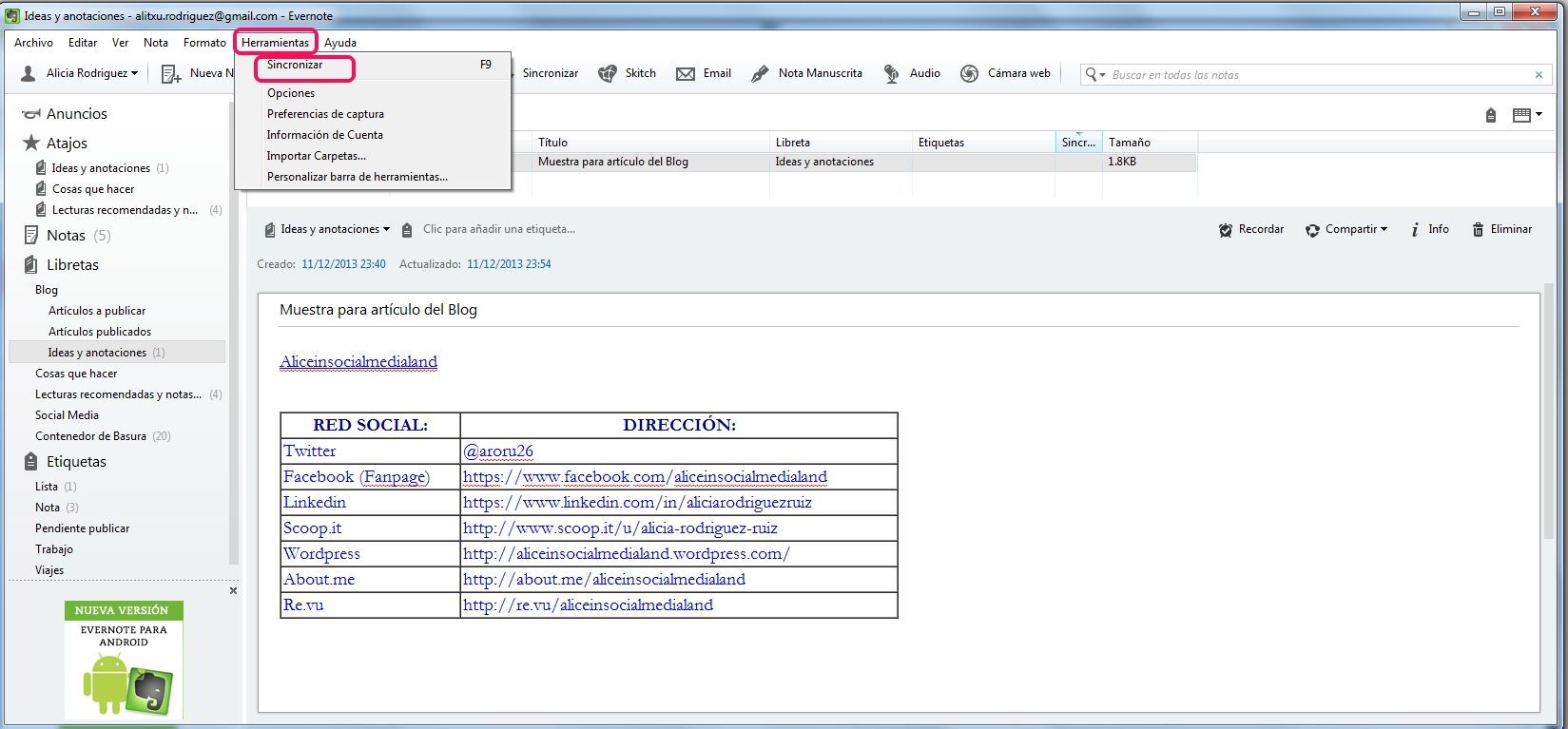Close the Android promotion panel
Image resolution: width=1568 pixels, height=729 pixels.
233,591
